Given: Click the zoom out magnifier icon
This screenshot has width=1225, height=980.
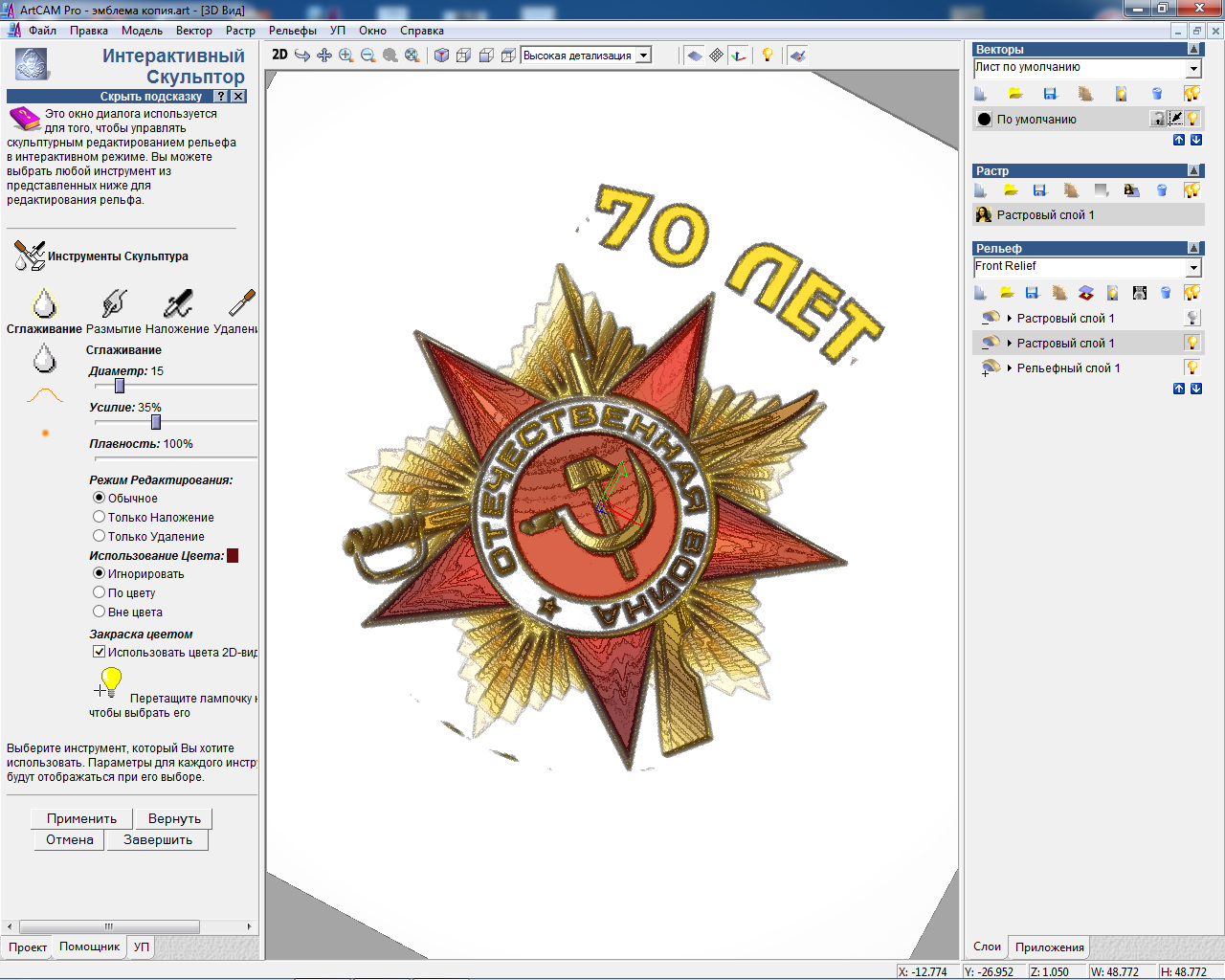Looking at the screenshot, I should (x=368, y=56).
